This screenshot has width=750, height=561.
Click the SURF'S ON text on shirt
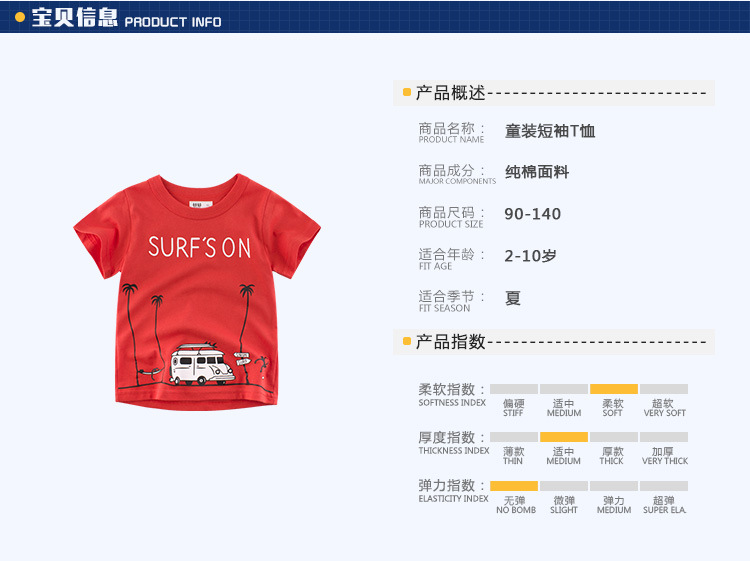click(199, 247)
